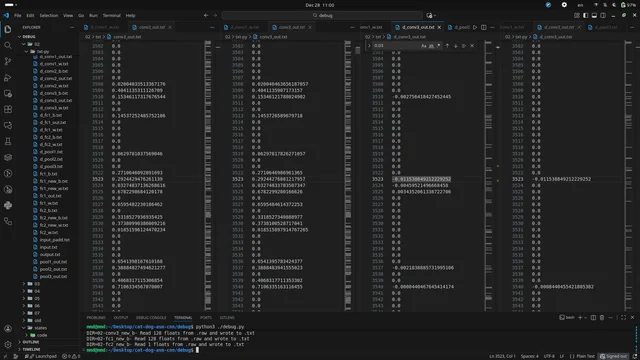
Task: Click Signed out status bar item
Action: 613,356
